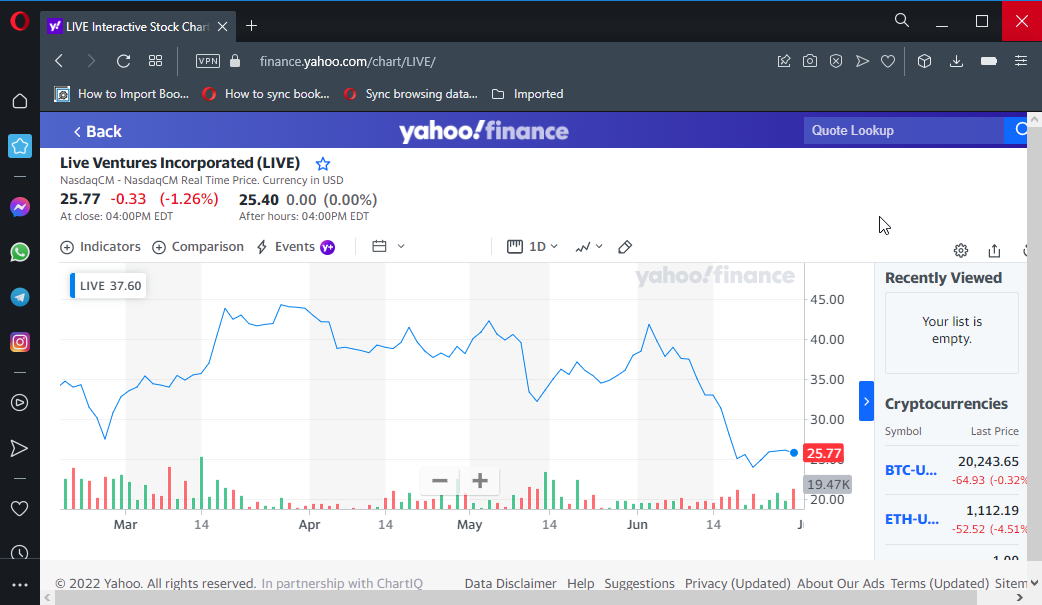Select the draw pencil tool
The image size is (1042, 605).
(625, 247)
